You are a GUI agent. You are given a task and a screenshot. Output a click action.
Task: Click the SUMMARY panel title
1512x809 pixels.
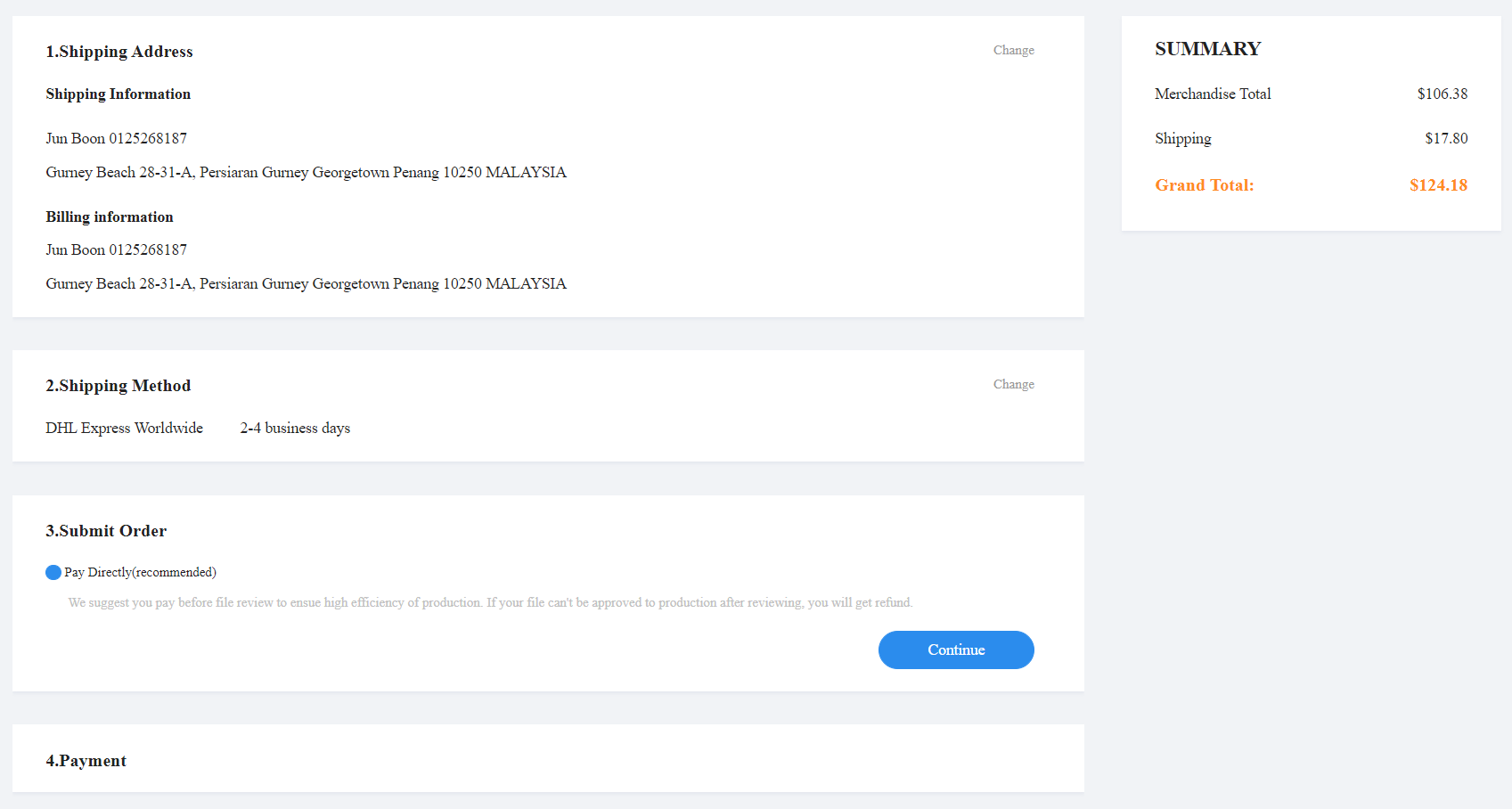tap(1207, 49)
